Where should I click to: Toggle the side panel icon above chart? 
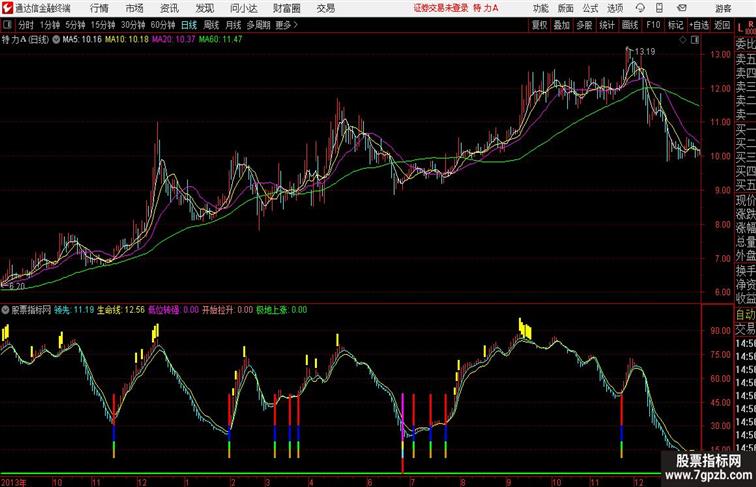pyautogui.click(x=695, y=40)
